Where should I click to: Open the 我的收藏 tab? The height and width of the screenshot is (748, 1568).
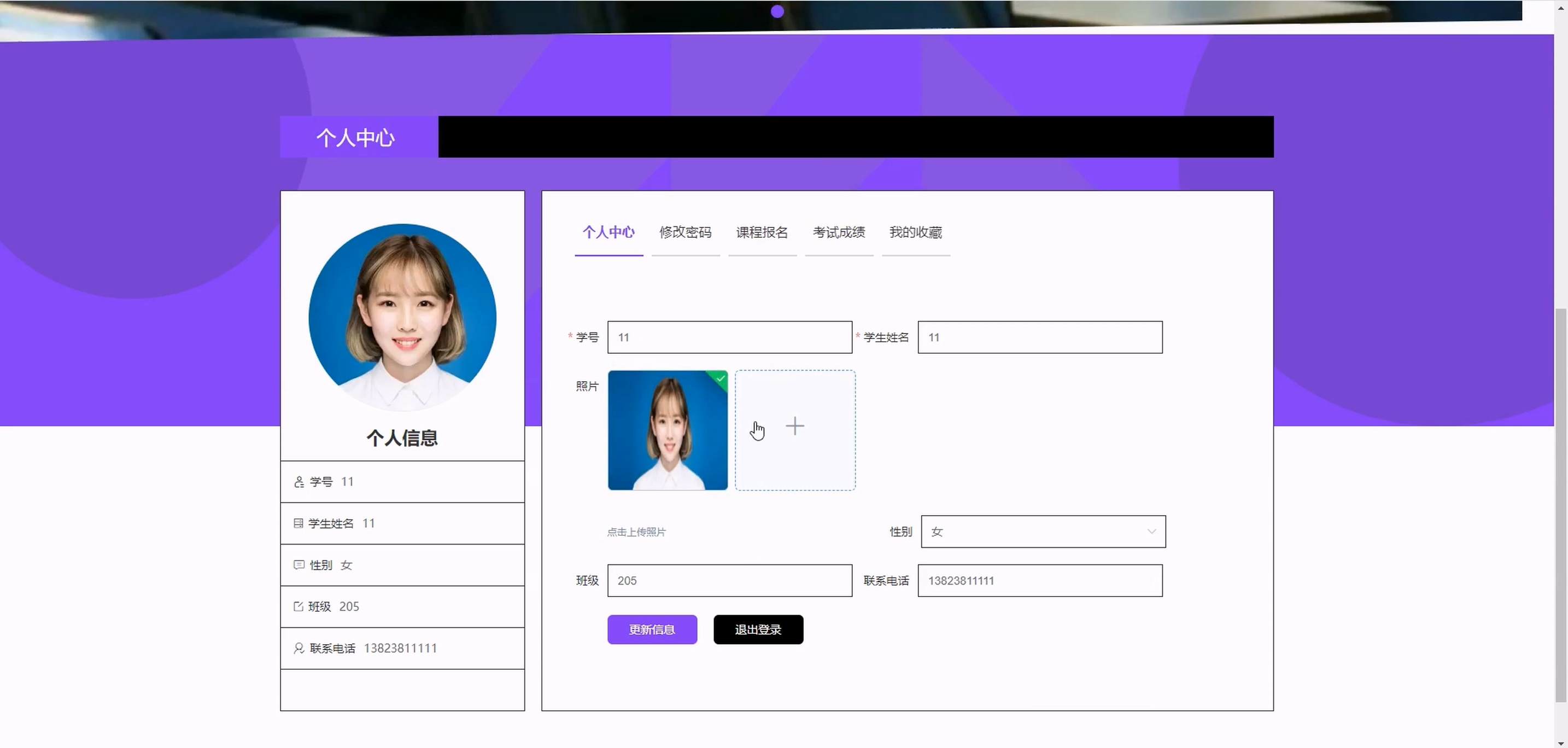915,232
